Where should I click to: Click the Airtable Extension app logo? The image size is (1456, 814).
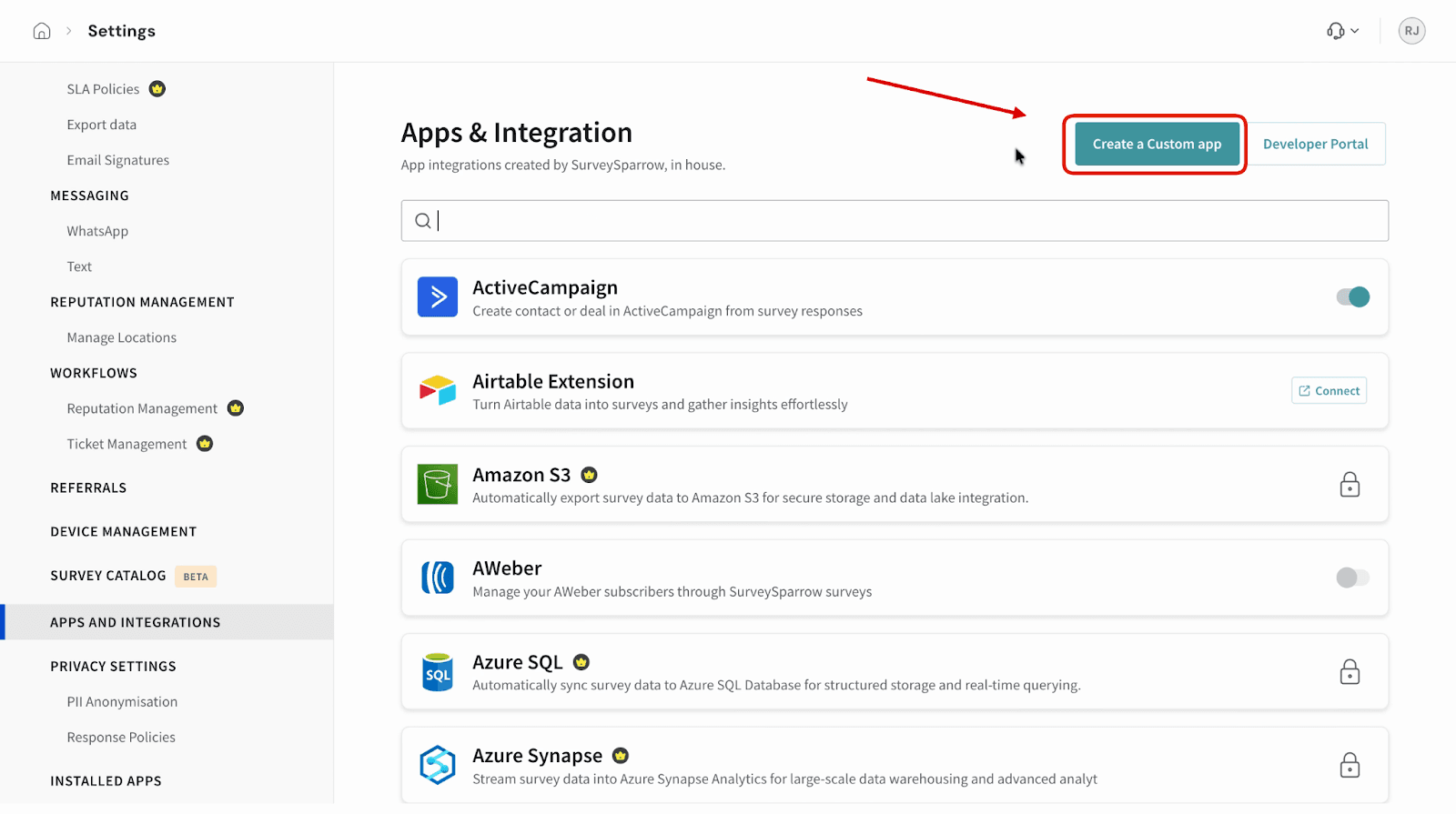coord(438,391)
